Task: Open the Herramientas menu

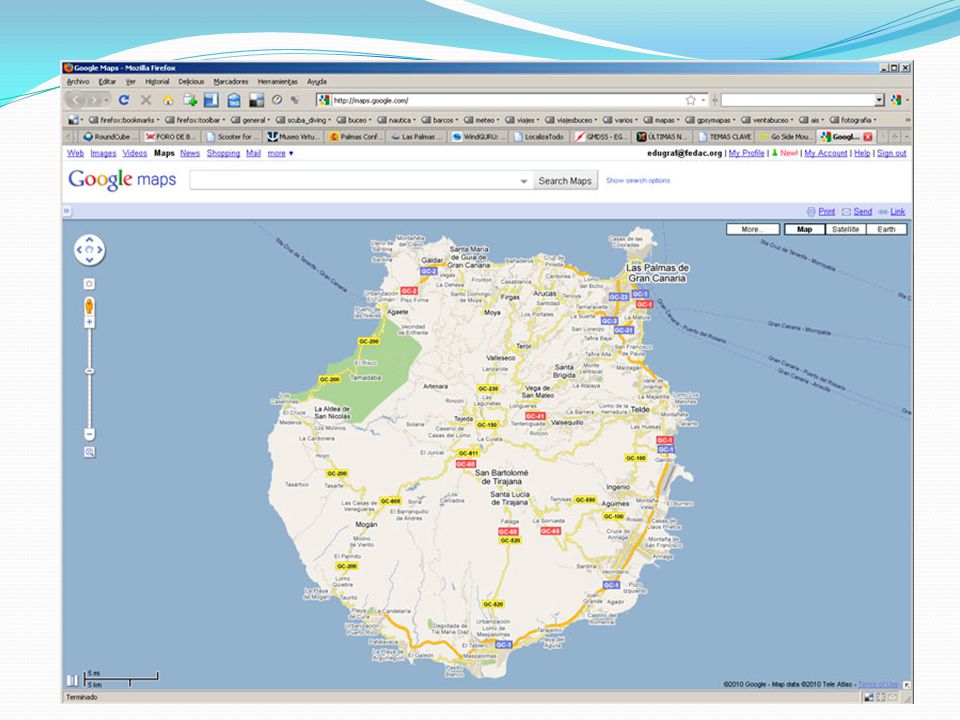Action: (x=277, y=81)
